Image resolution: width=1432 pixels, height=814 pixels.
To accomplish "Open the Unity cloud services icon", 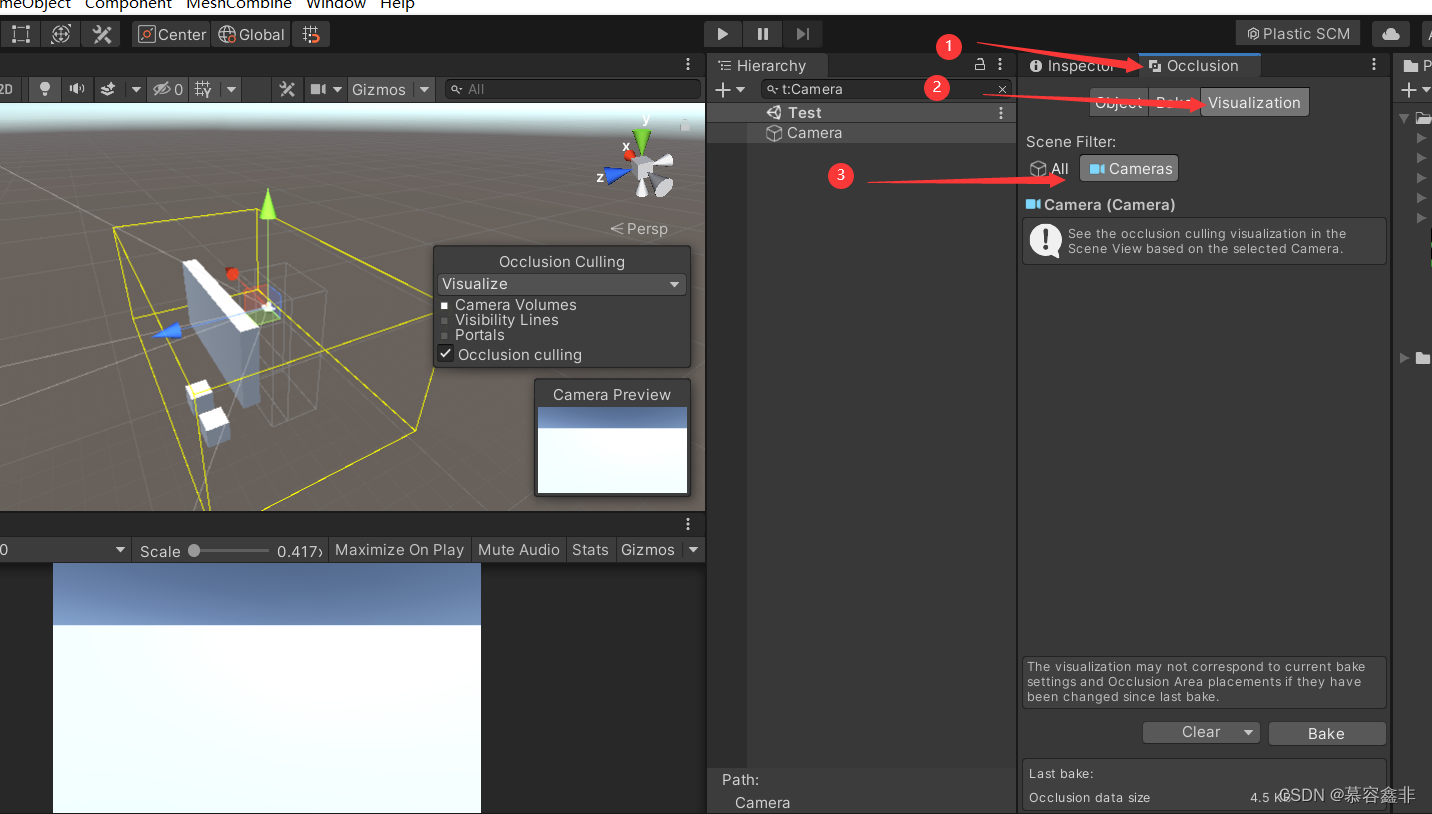I will [1390, 33].
